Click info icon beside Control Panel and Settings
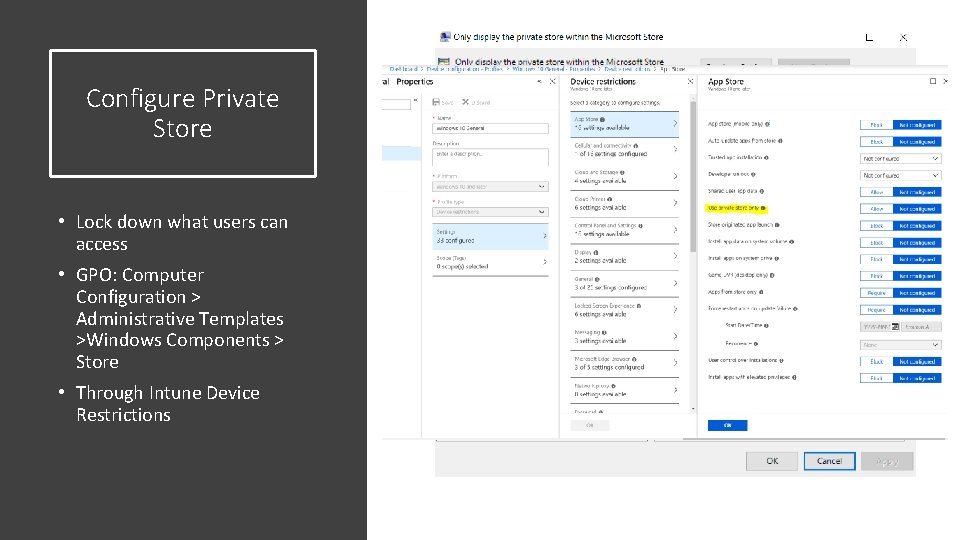The image size is (960, 540). click(x=640, y=225)
